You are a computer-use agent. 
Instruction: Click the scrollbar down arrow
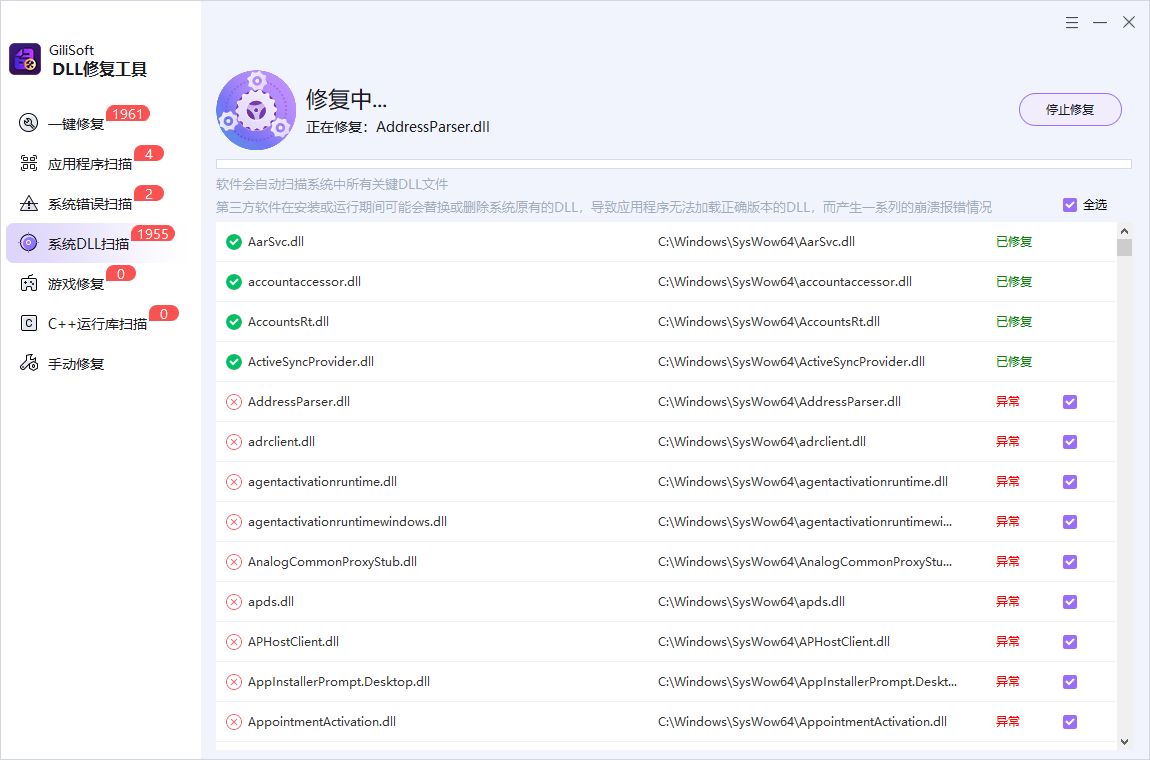pyautogui.click(x=1124, y=741)
